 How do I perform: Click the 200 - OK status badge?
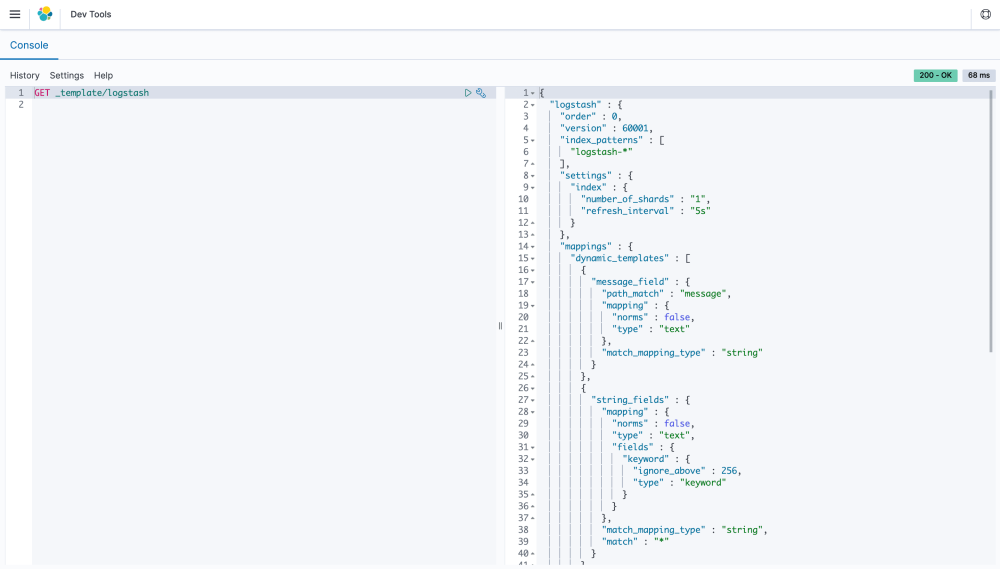935,75
